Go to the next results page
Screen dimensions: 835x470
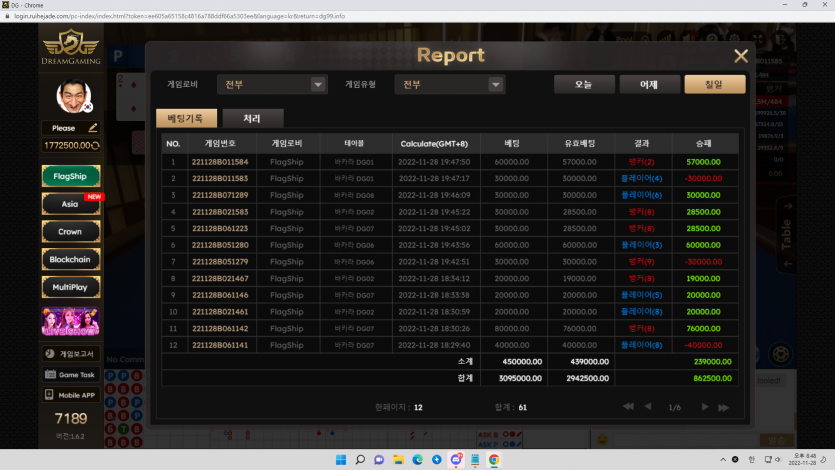click(x=705, y=407)
